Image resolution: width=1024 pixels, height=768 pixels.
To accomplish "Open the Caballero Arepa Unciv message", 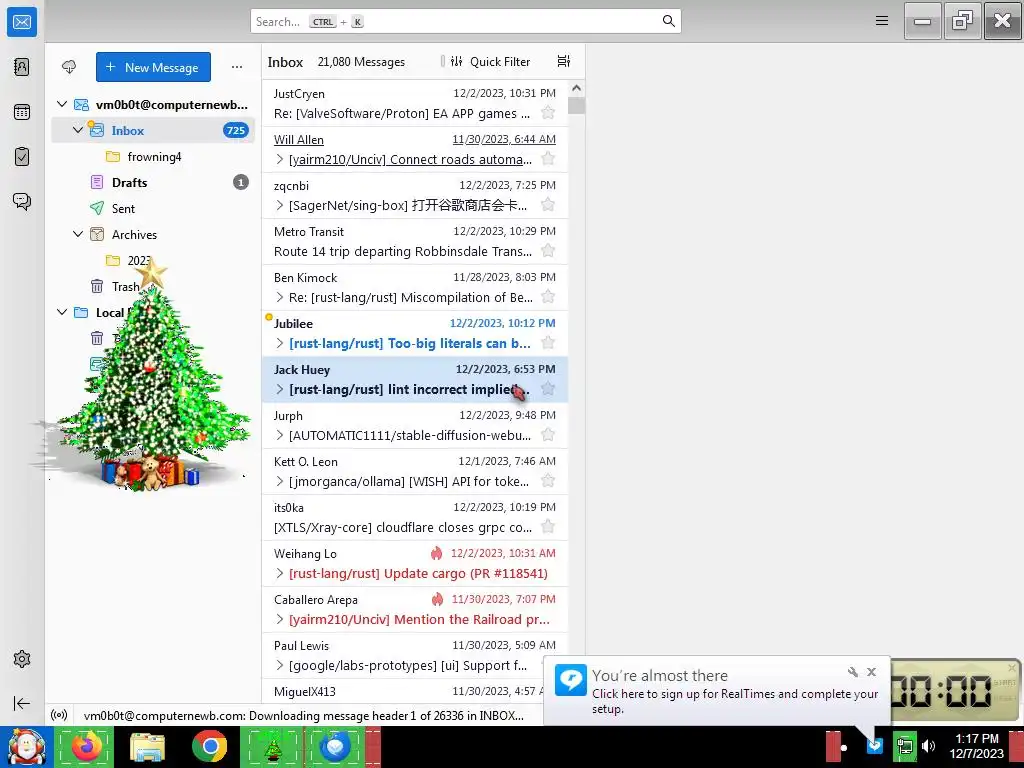I will (x=415, y=609).
